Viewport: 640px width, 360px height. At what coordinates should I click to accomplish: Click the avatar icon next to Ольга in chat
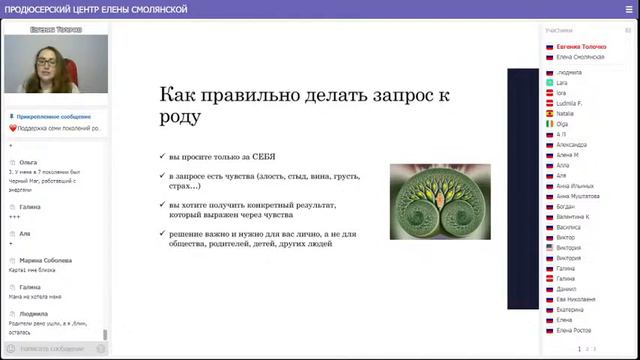12,162
